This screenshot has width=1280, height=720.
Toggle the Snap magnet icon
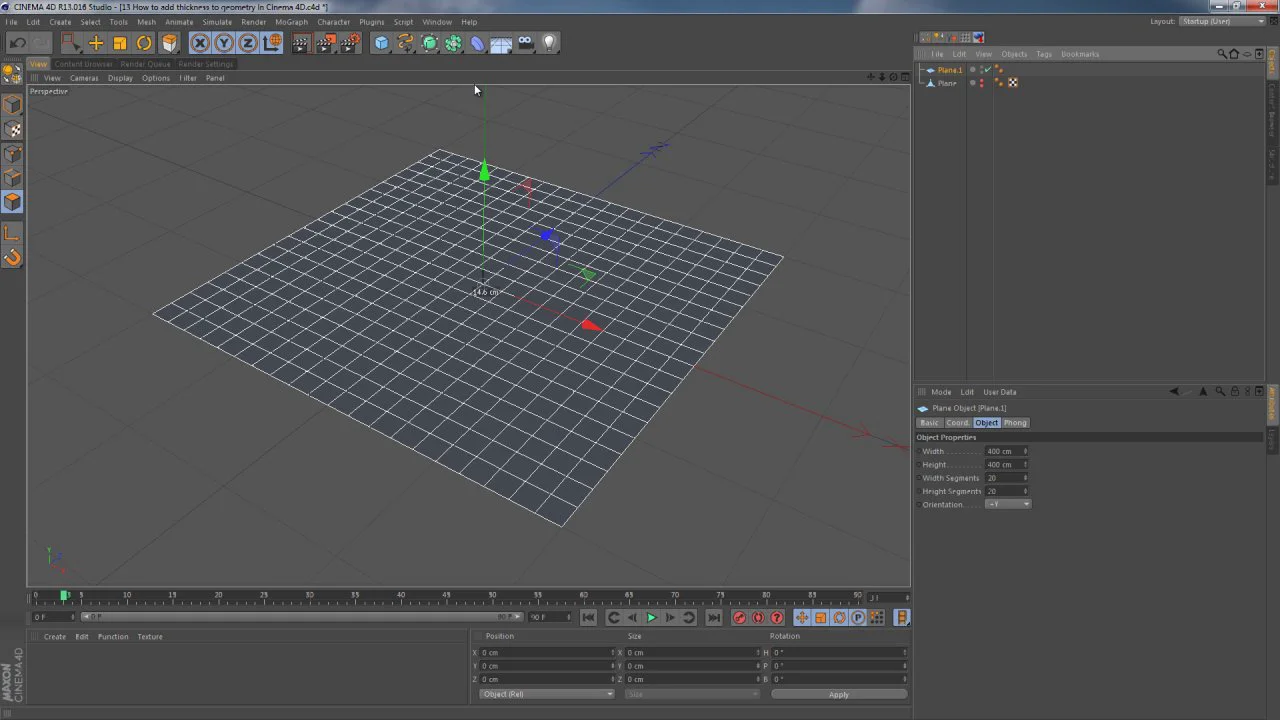click(x=13, y=257)
